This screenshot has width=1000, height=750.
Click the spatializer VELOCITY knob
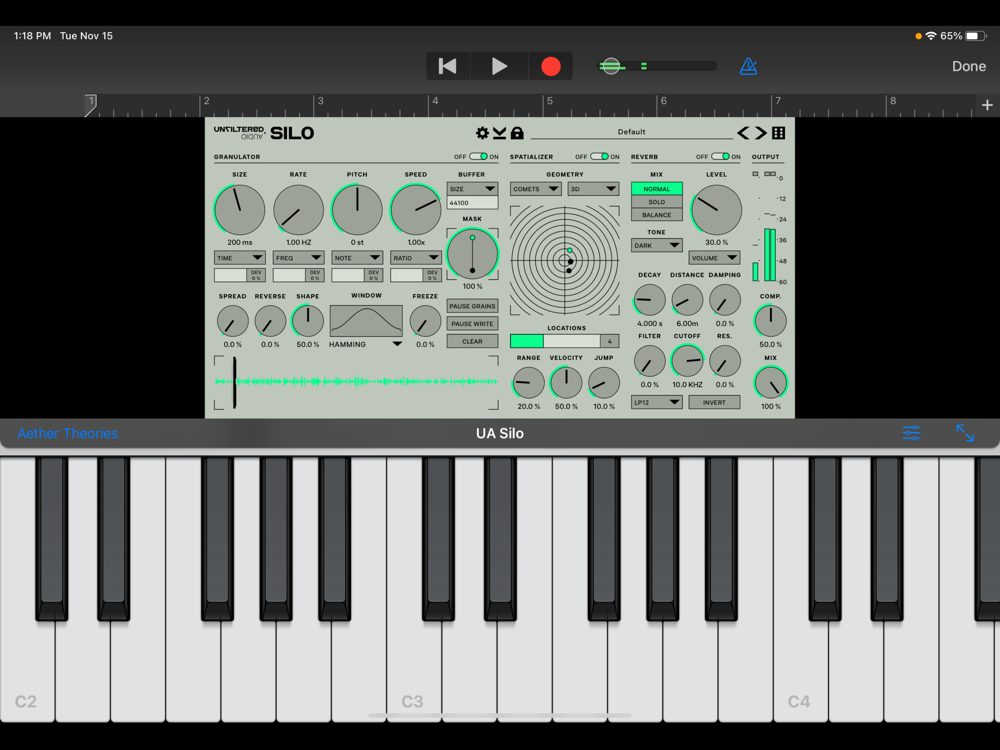566,383
